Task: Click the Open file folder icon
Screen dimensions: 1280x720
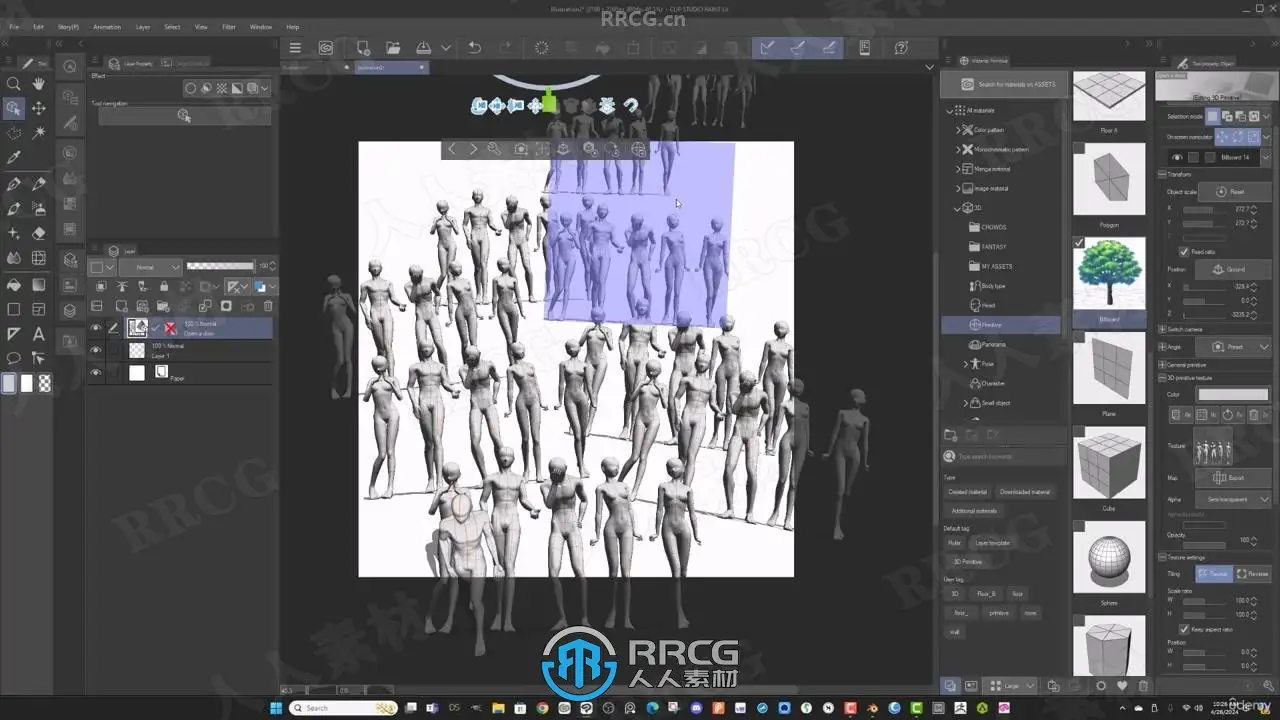Action: coord(393,48)
